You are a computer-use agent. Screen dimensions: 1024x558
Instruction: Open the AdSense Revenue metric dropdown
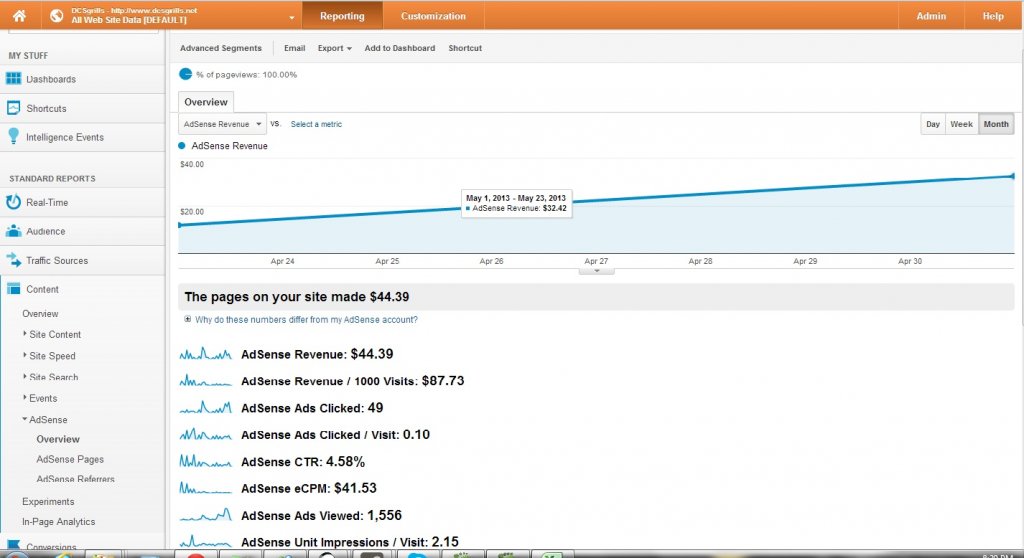[x=221, y=123]
